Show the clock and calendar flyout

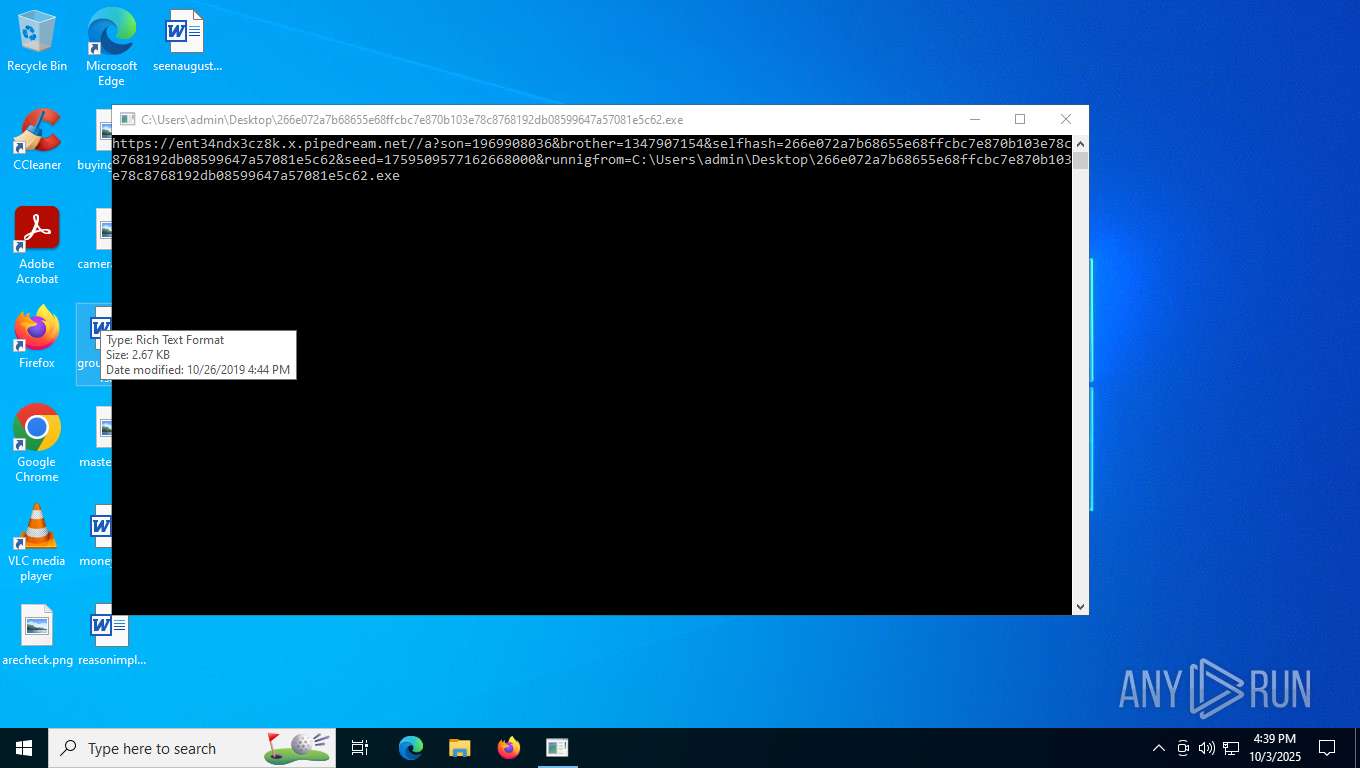[1273, 748]
